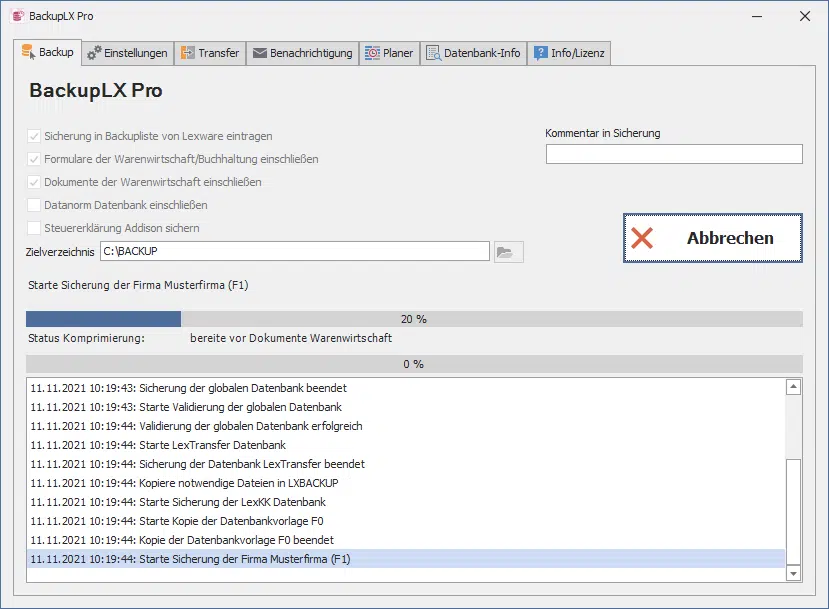829x609 pixels.
Task: Select highlighted log line 'Starte Sicherung der Firma Musterfirma (F1)'
Action: pos(406,559)
